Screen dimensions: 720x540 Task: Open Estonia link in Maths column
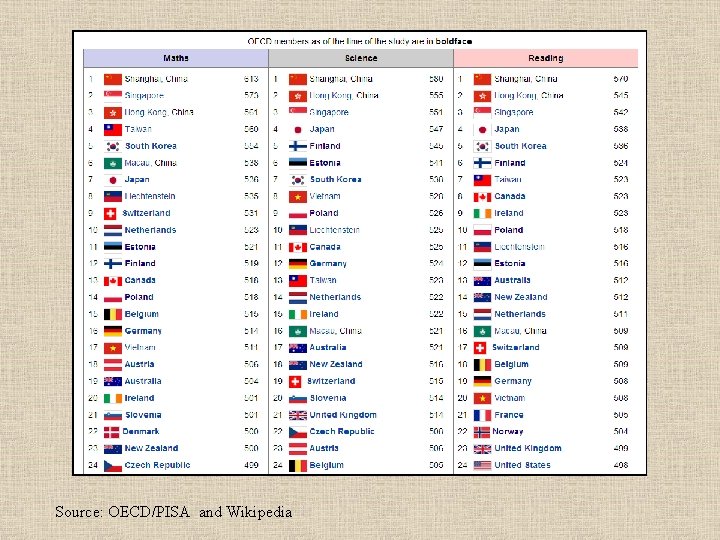tap(140, 247)
